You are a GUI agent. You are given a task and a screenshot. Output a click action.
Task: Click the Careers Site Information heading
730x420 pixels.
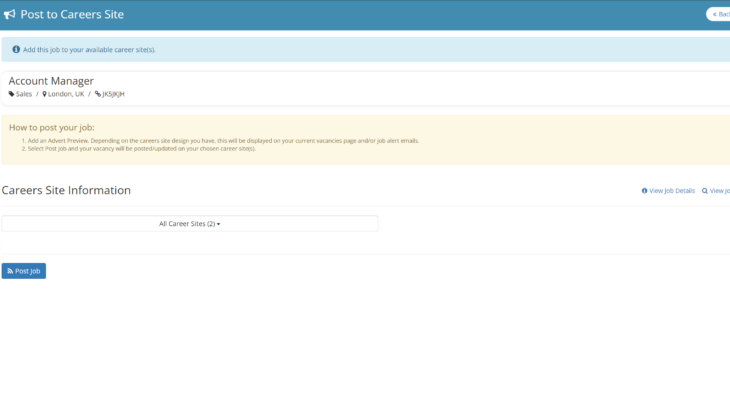pyautogui.click(x=66, y=190)
